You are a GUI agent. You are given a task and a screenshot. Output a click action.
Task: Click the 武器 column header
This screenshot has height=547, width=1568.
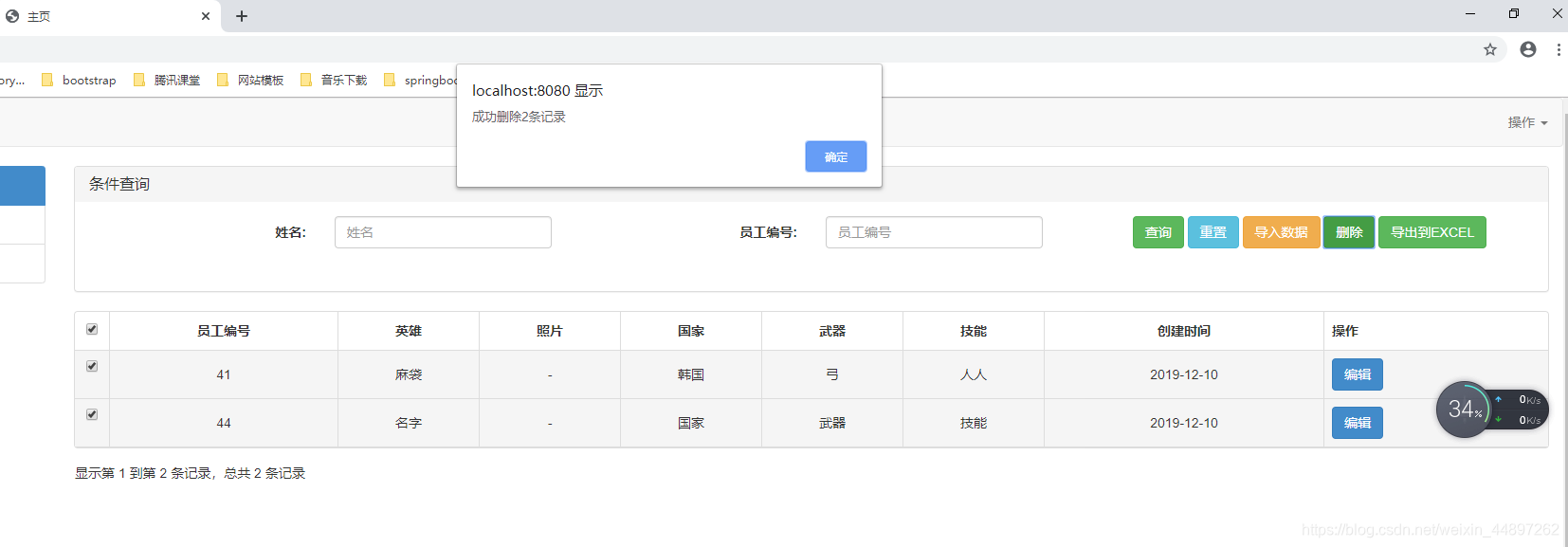coord(832,331)
